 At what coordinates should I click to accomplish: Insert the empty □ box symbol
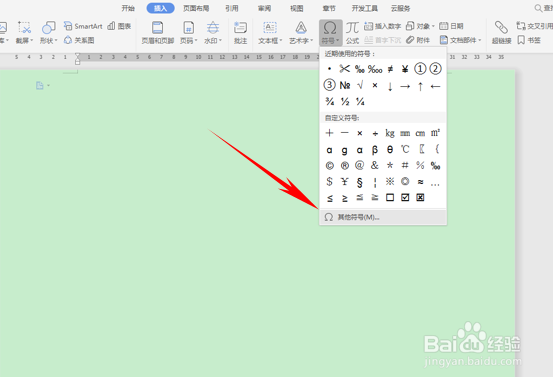(x=390, y=198)
